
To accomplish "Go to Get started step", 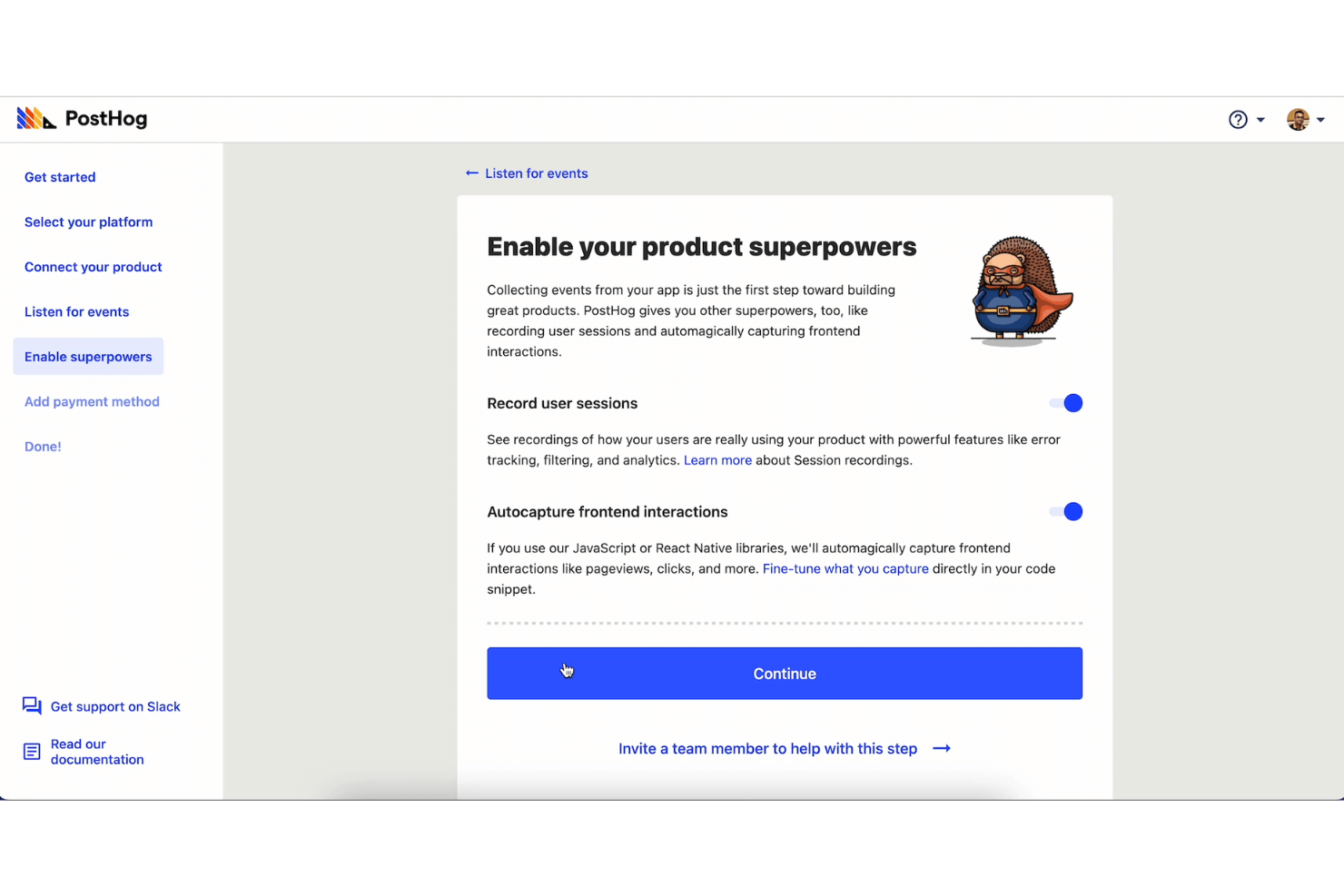I will pos(60,177).
